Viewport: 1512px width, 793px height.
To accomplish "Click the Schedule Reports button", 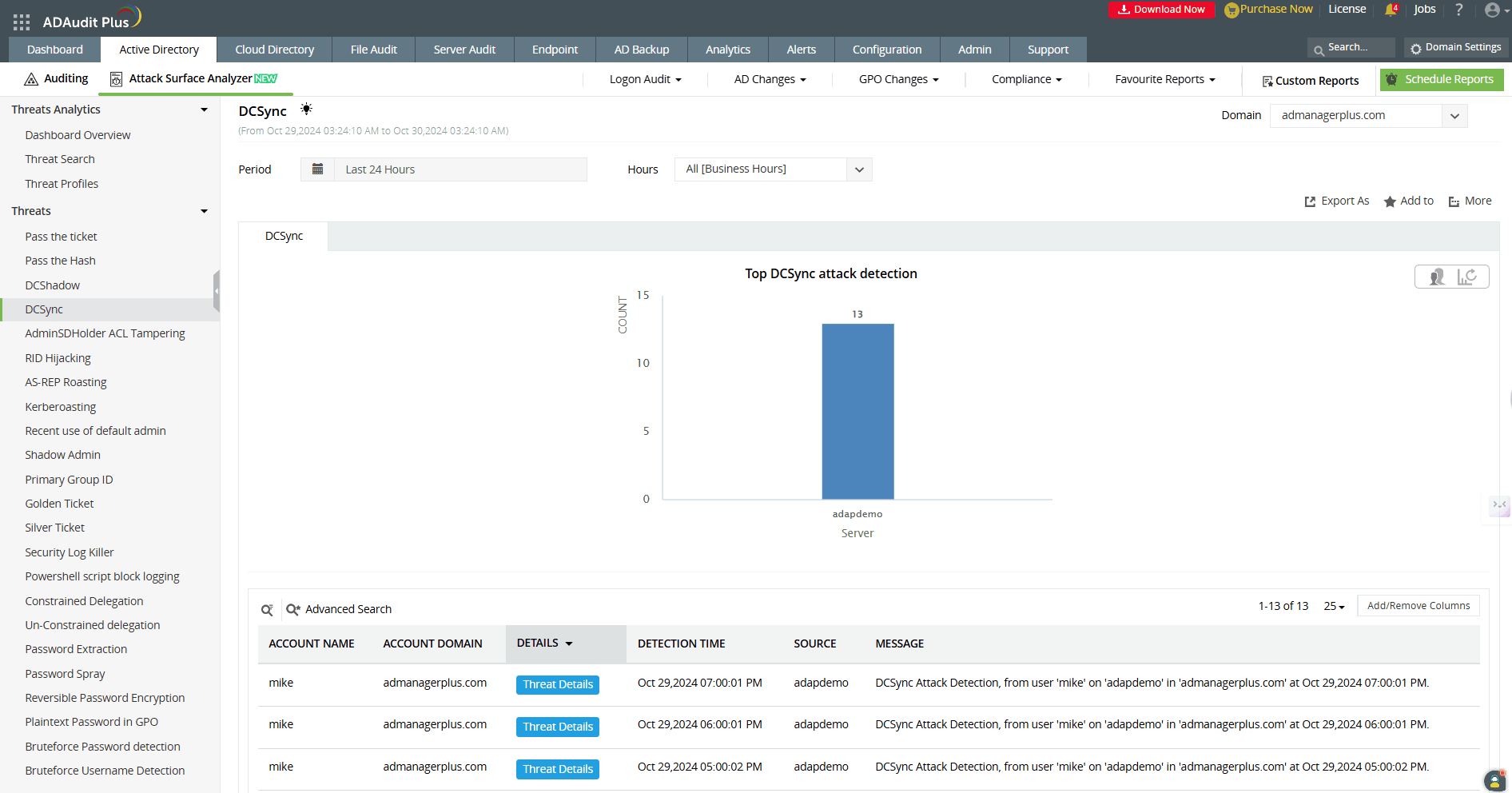I will [x=1441, y=79].
